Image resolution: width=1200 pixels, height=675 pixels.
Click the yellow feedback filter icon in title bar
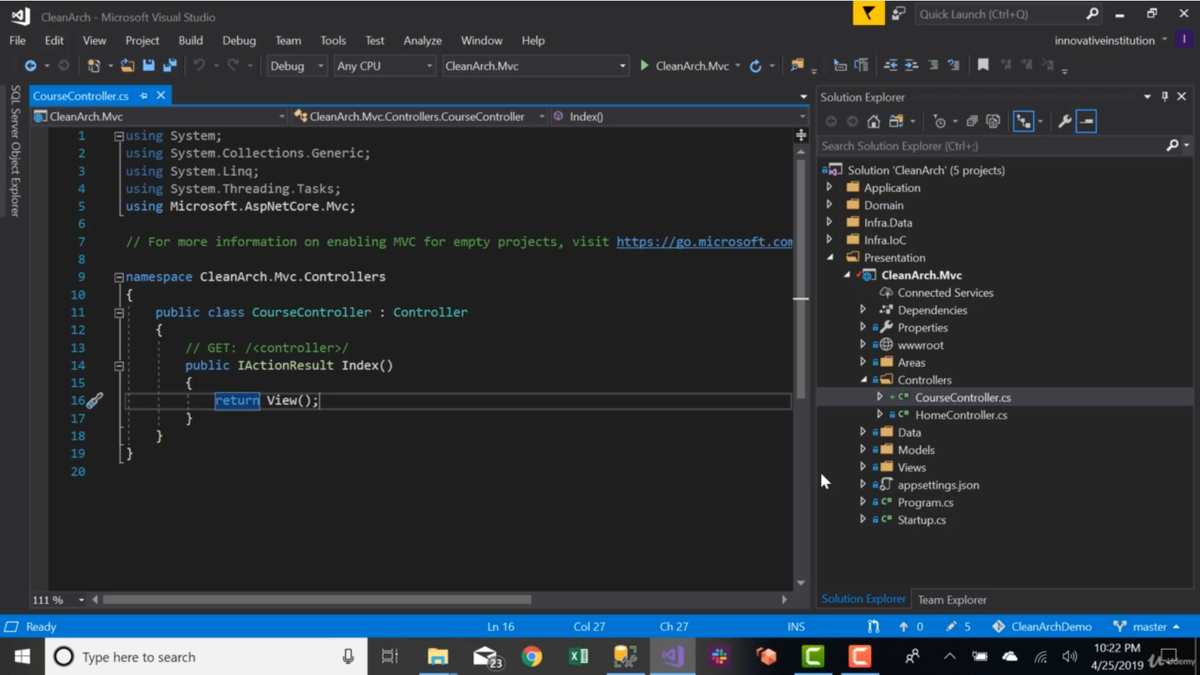coord(868,14)
